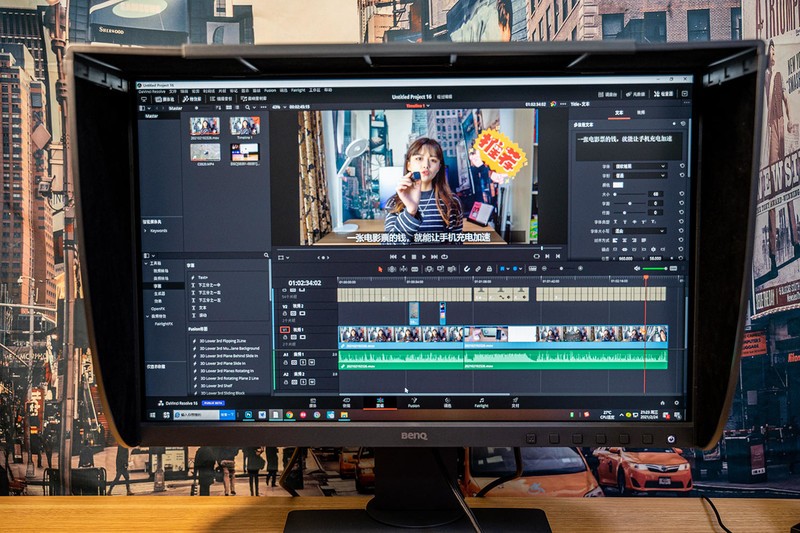Screen dimensions: 800x533
Task: Expand the Keywords smart bin
Action: click(x=145, y=231)
